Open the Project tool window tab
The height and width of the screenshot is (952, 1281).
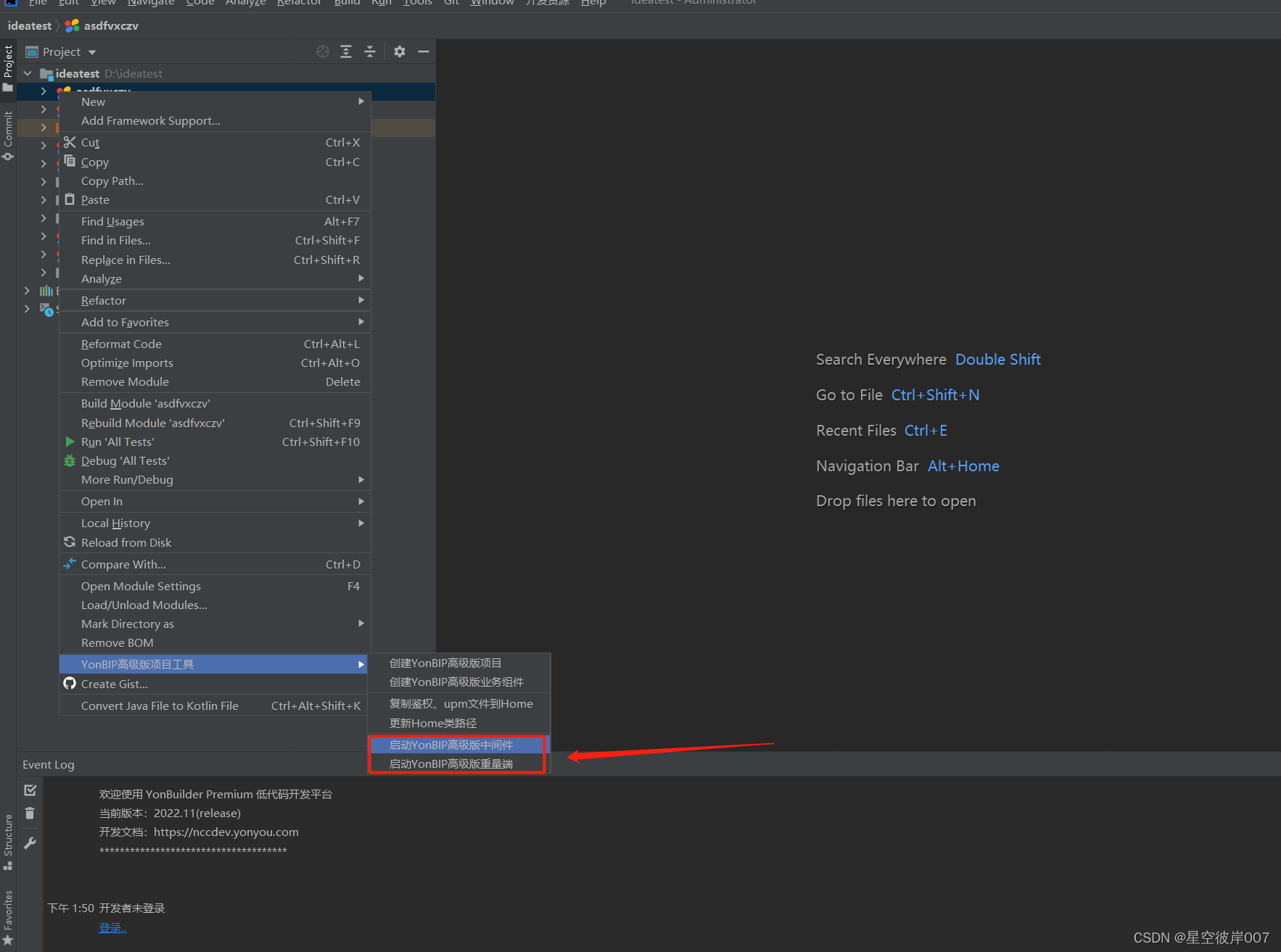[x=8, y=69]
